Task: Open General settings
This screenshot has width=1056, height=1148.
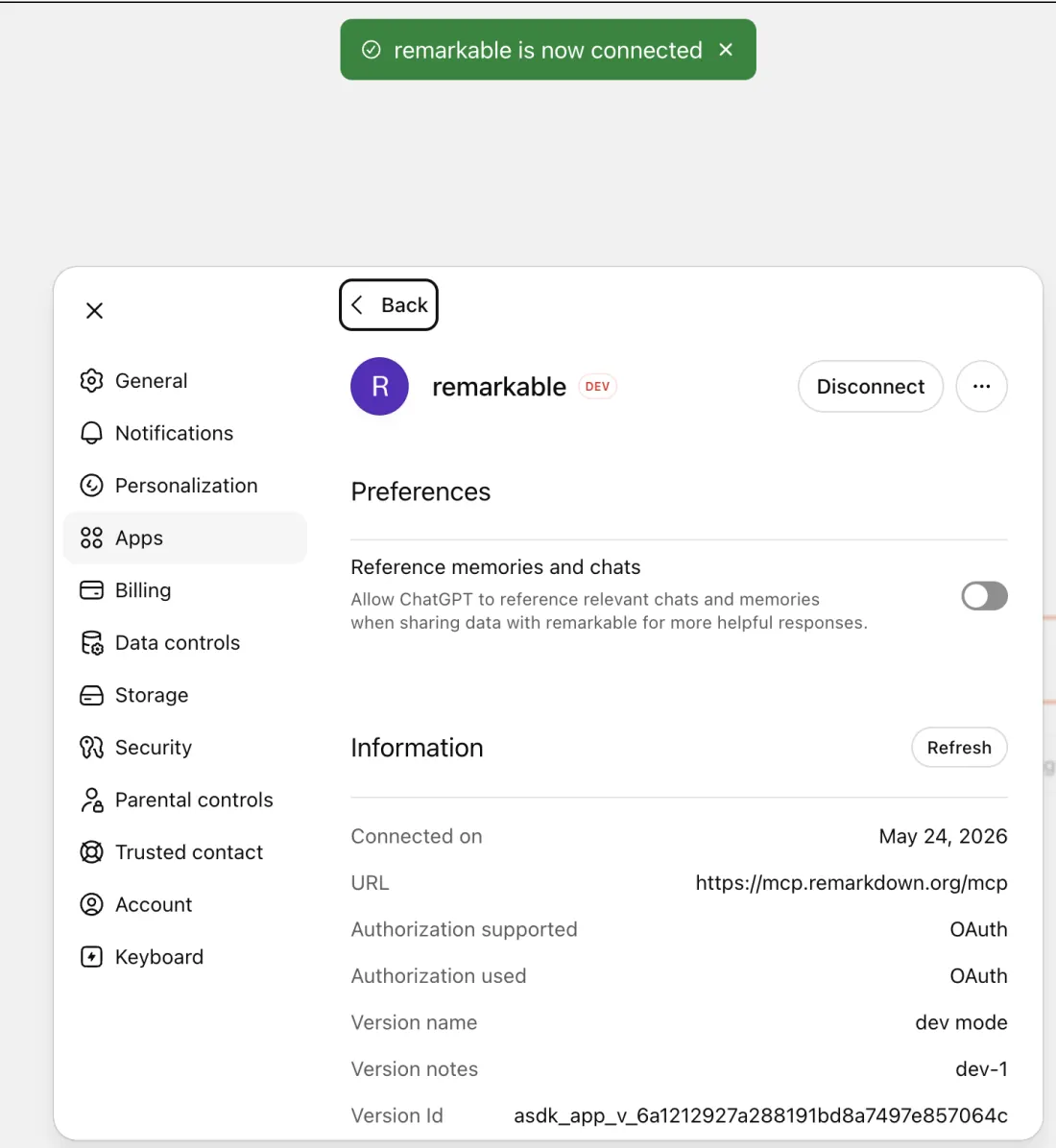Action: pyautogui.click(x=184, y=381)
